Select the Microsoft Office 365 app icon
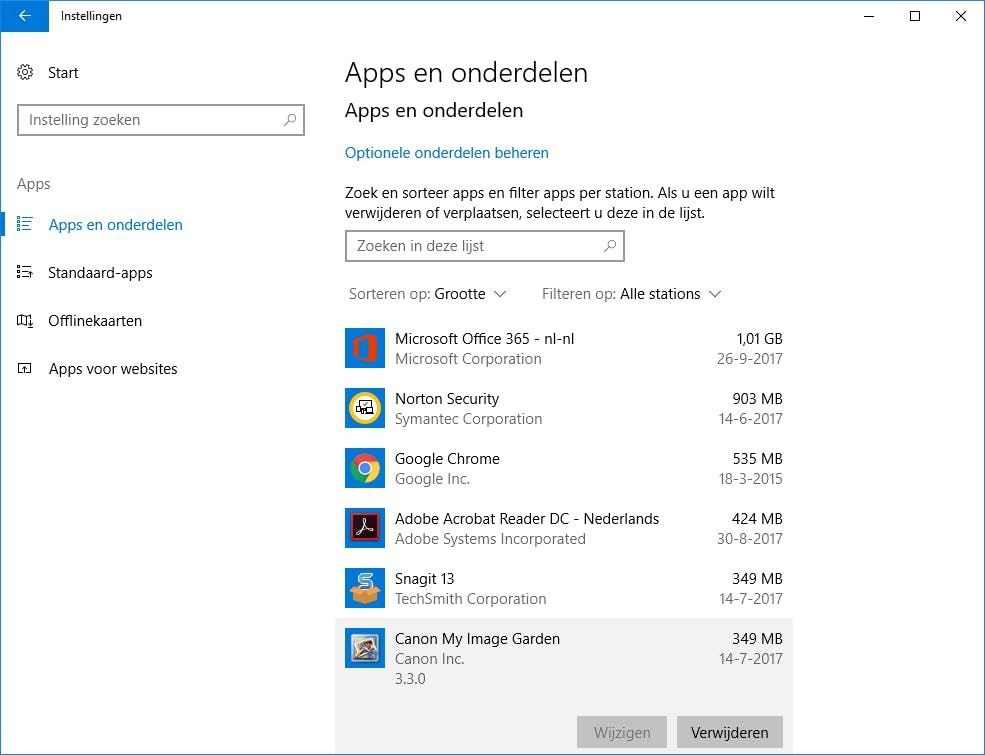 pyautogui.click(x=365, y=348)
